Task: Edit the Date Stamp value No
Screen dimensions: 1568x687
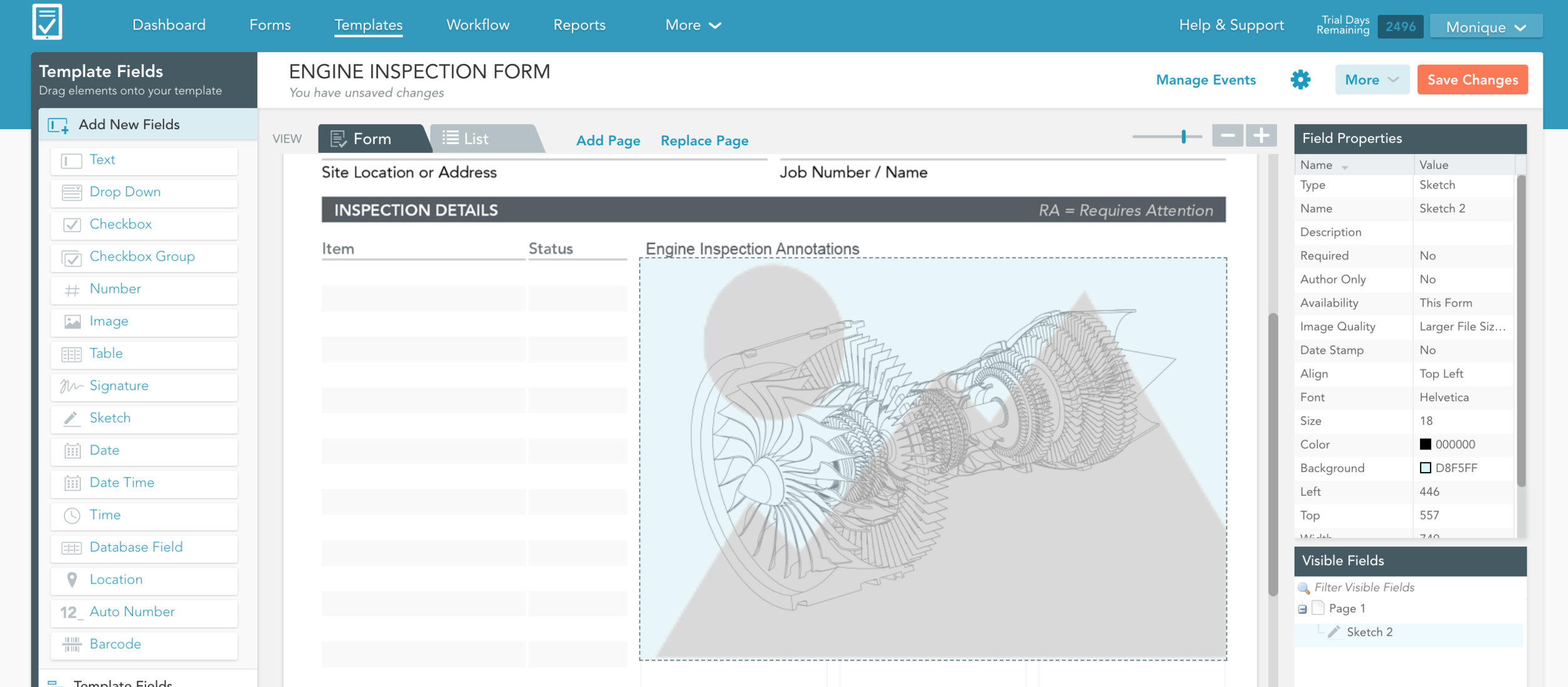Action: tap(1464, 350)
